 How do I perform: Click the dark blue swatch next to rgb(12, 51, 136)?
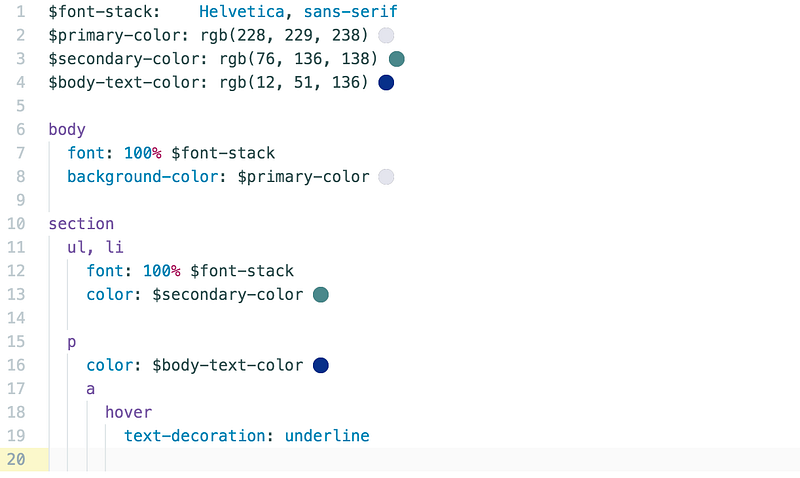386,82
